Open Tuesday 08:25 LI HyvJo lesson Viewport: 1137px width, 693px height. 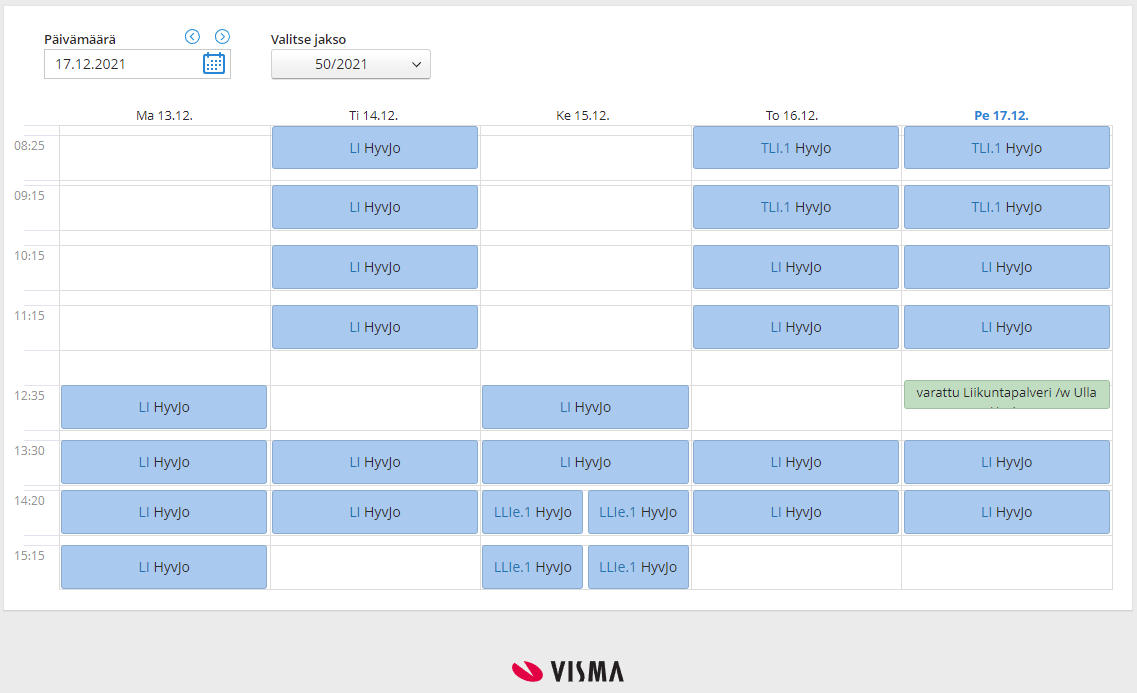point(375,148)
